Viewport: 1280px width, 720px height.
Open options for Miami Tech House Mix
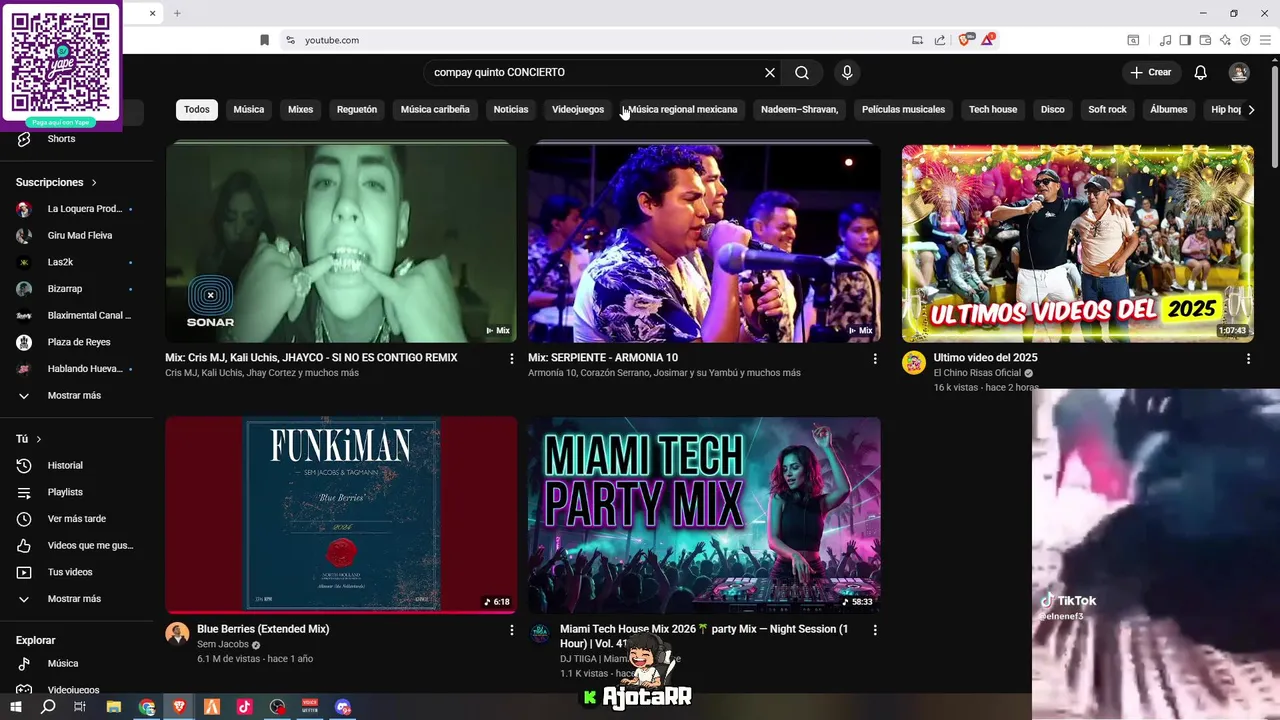[x=875, y=630]
